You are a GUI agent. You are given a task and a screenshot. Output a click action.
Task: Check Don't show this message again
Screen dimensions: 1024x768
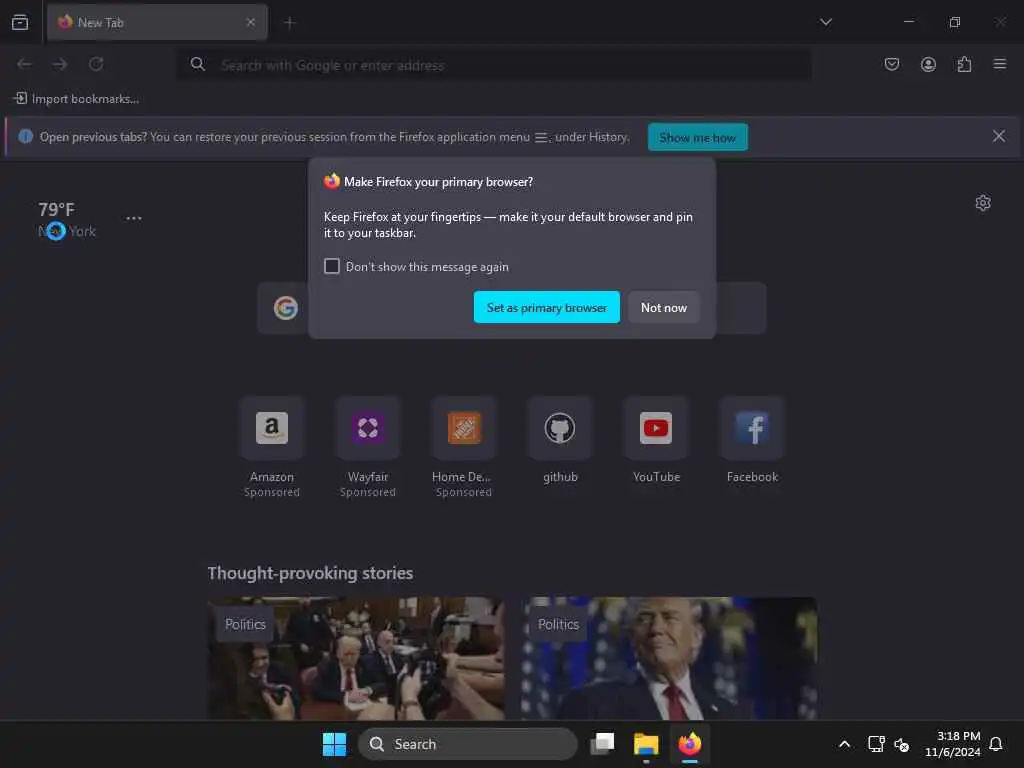coord(332,266)
